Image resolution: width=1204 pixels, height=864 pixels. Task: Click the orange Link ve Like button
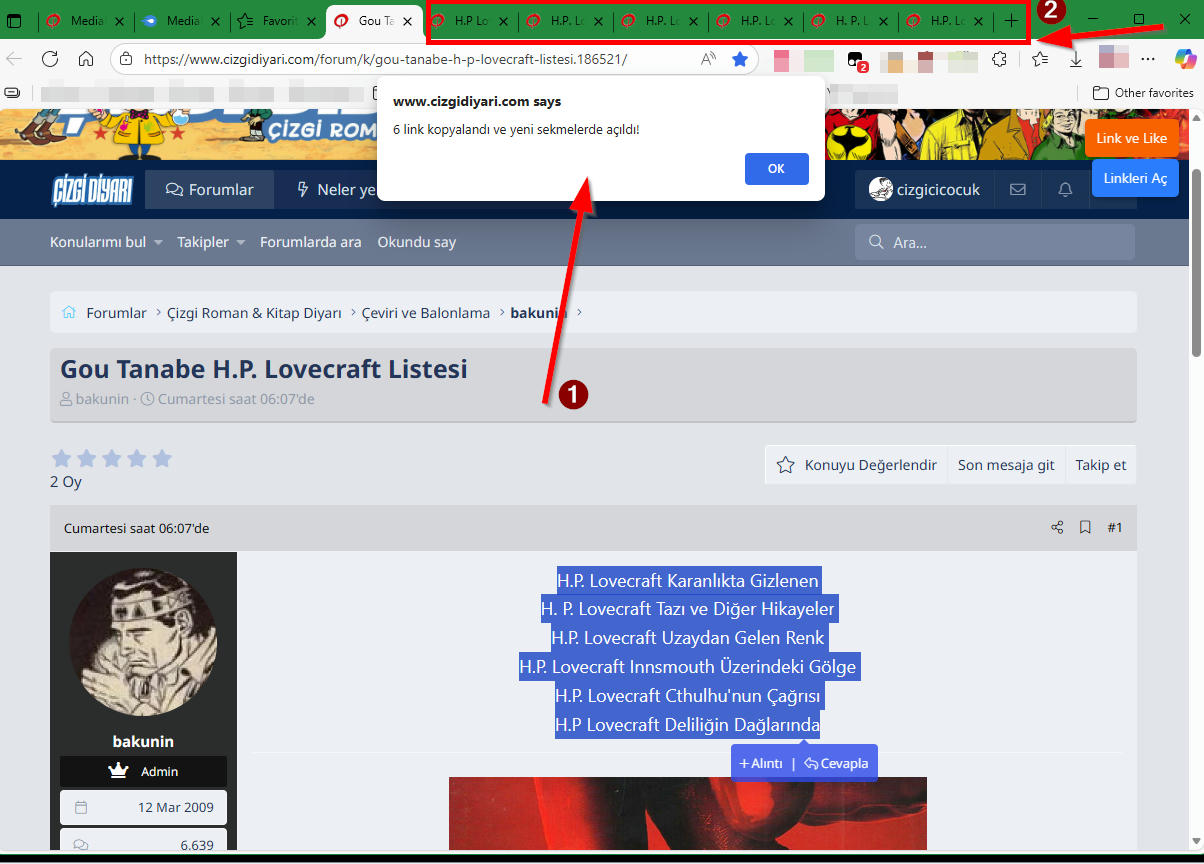coord(1131,138)
